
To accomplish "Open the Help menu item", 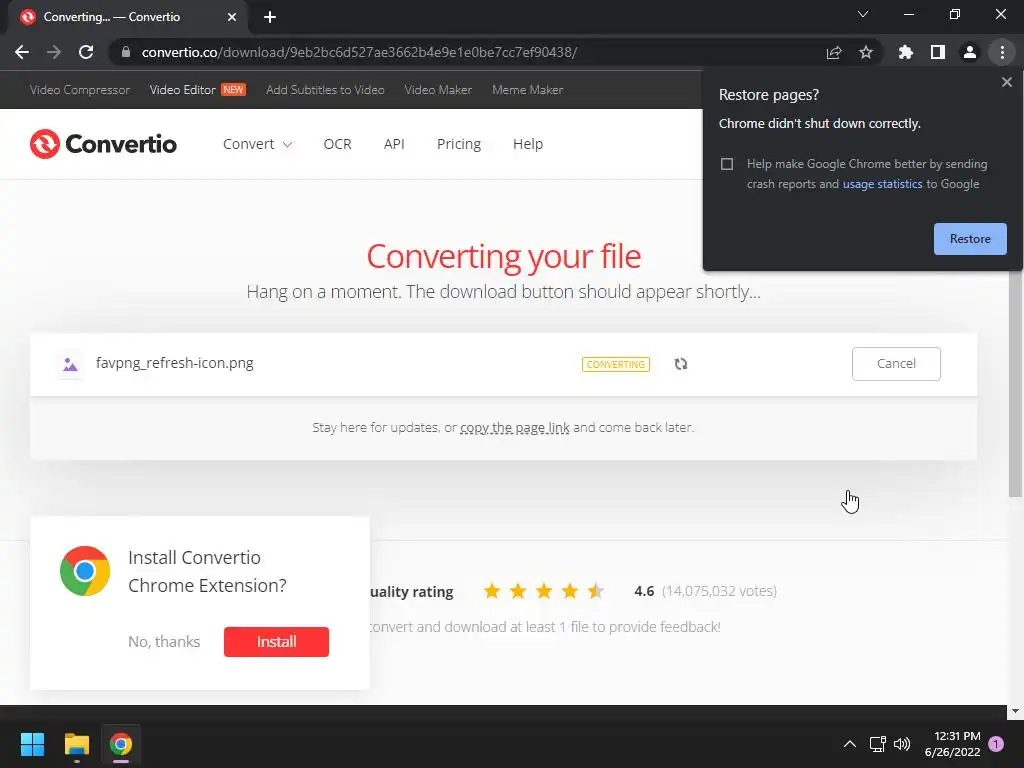I will click(528, 144).
